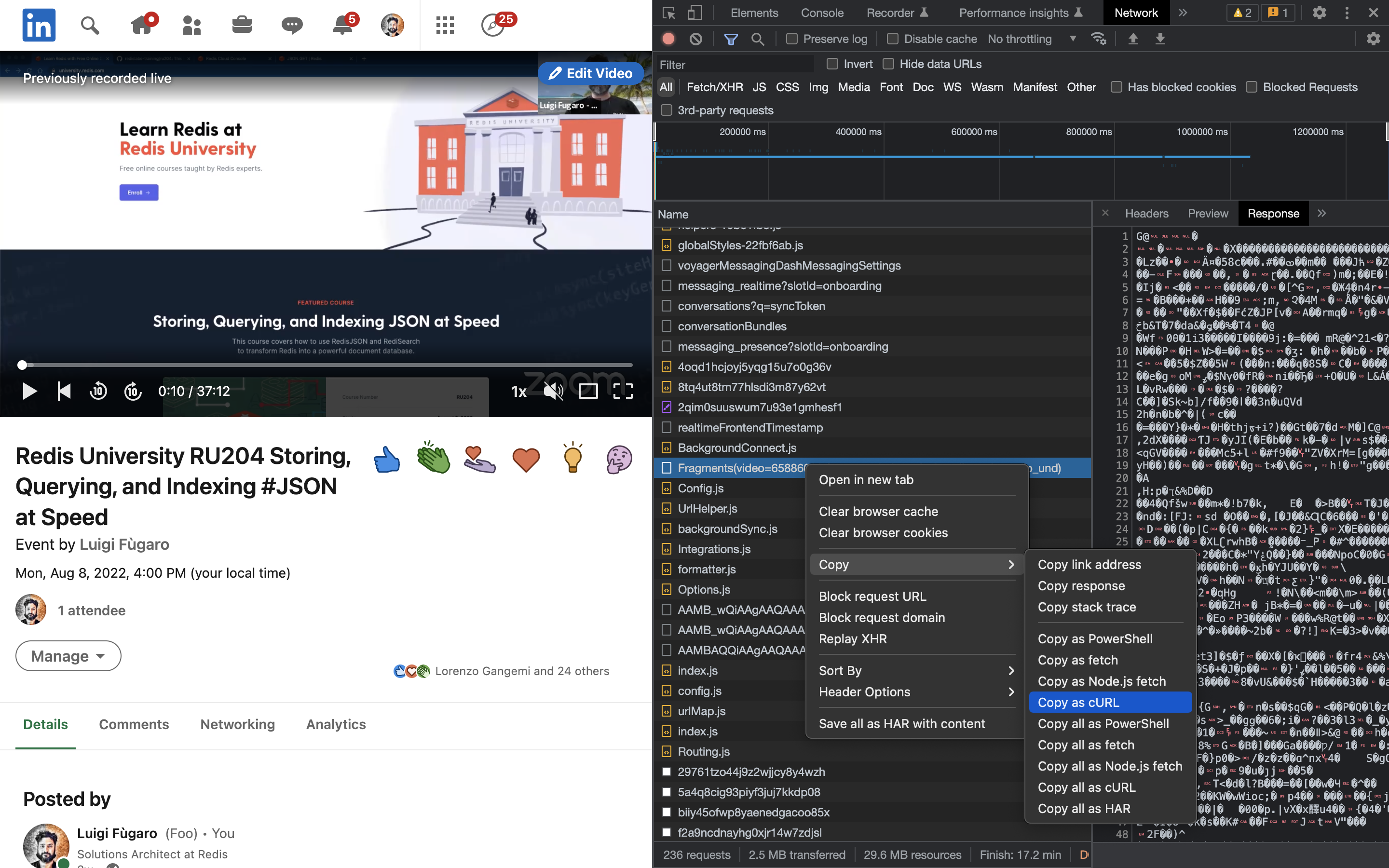
Task: React with the Insightful lightbulb icon
Action: pos(572,458)
